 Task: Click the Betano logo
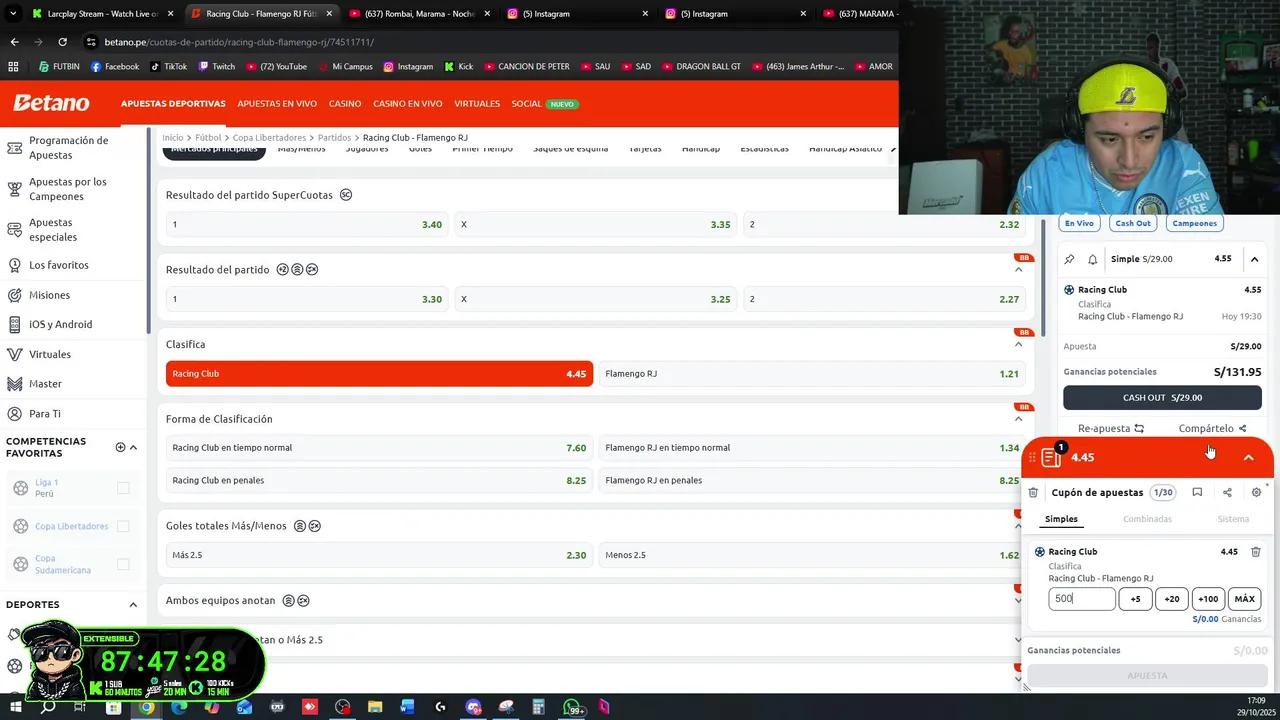51,103
